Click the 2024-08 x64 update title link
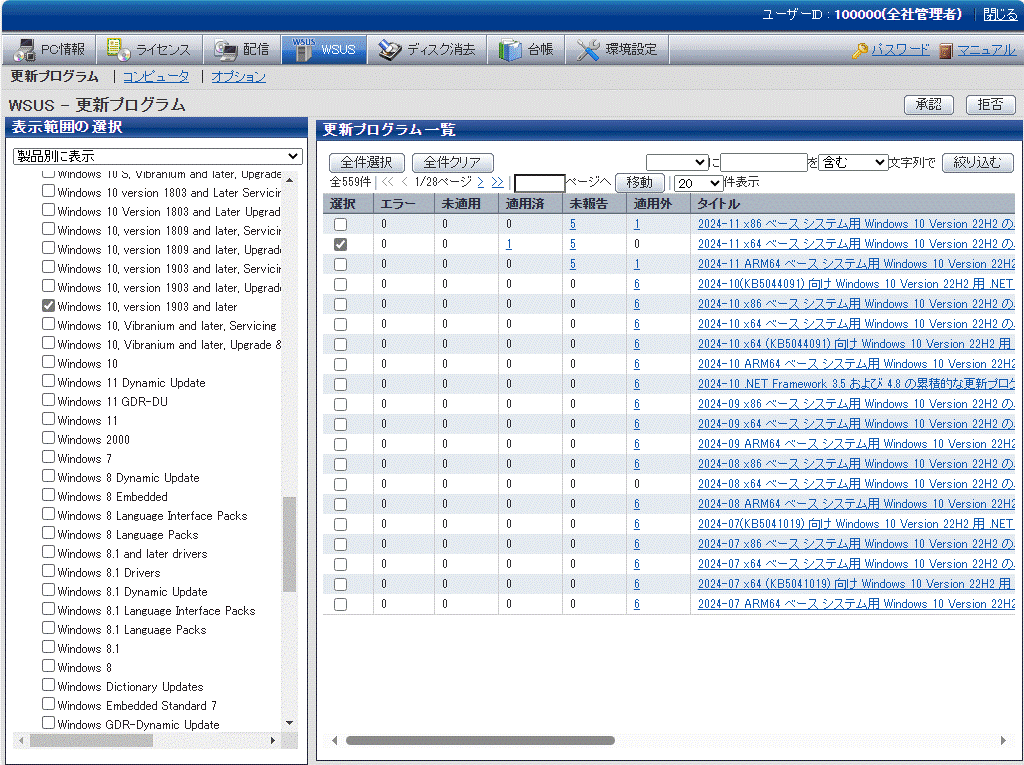This screenshot has height=765, width=1024. point(856,484)
